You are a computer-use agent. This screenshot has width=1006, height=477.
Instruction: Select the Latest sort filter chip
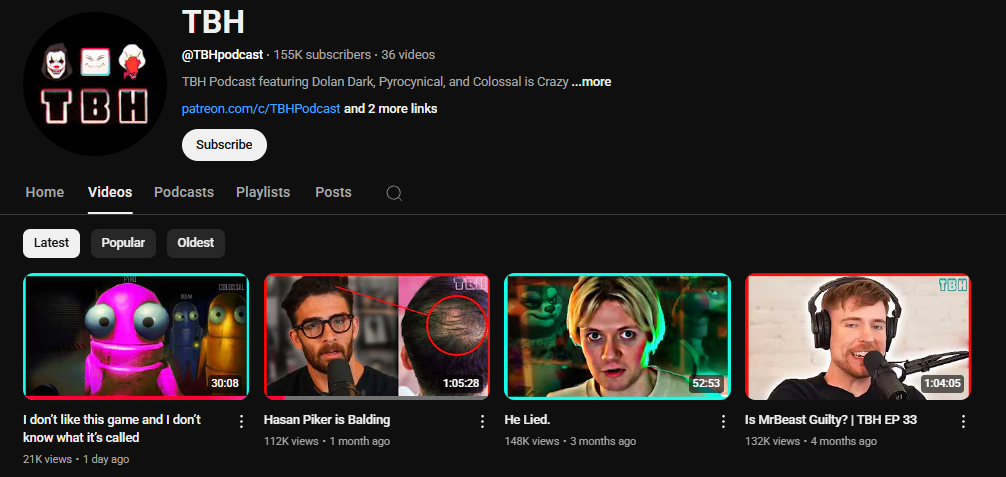click(51, 243)
